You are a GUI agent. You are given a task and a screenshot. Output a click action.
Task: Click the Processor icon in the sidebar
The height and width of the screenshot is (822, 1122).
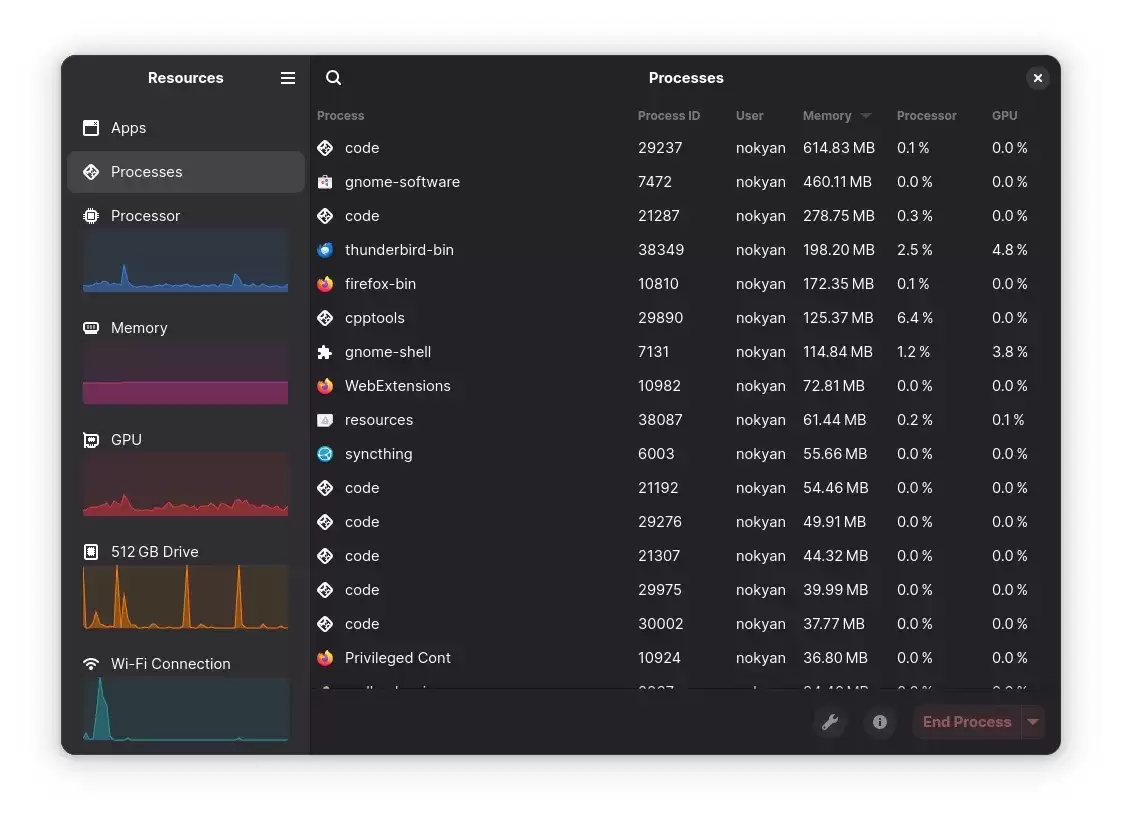91,215
